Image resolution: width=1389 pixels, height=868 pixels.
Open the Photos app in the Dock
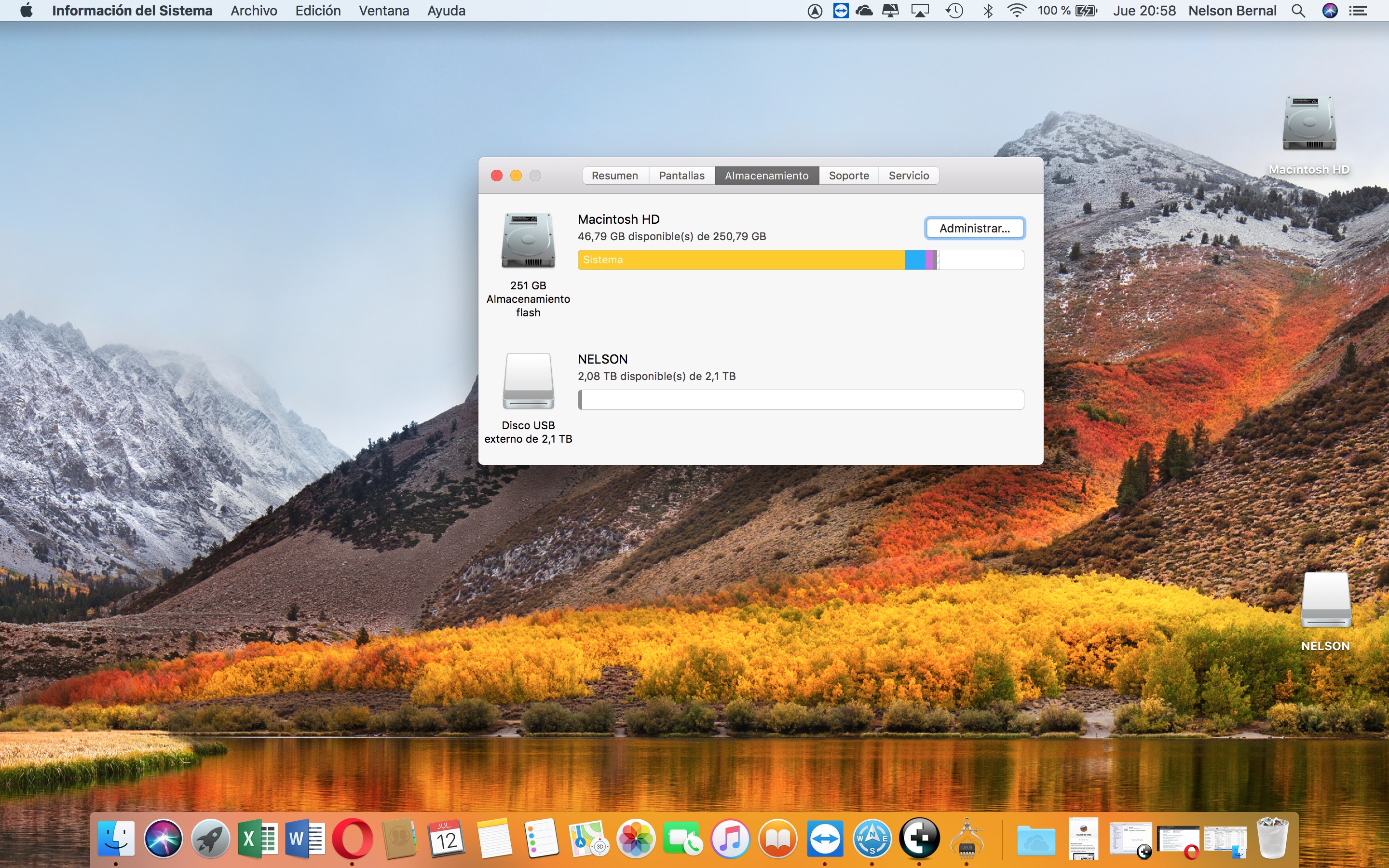pyautogui.click(x=635, y=839)
